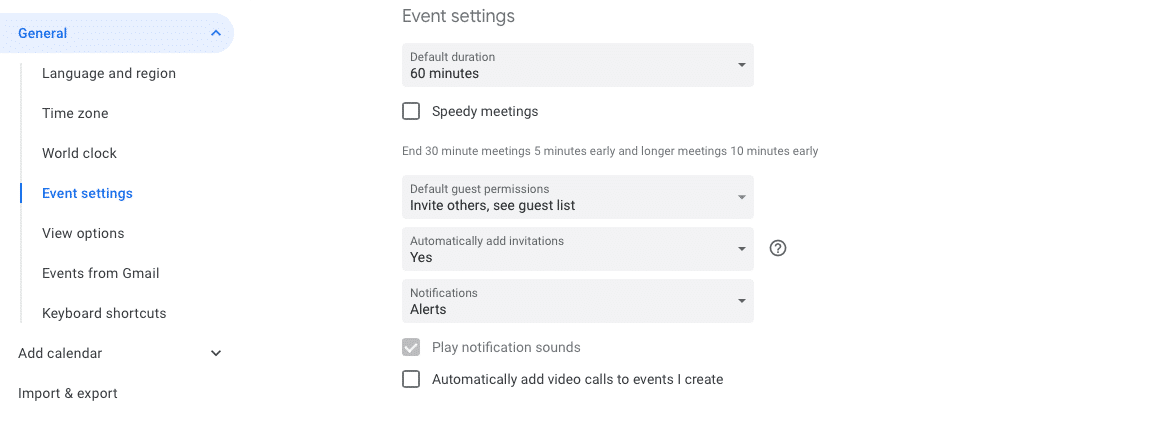Click the Default duration dropdown arrow
Screen dimensions: 1174x447
click(741, 65)
